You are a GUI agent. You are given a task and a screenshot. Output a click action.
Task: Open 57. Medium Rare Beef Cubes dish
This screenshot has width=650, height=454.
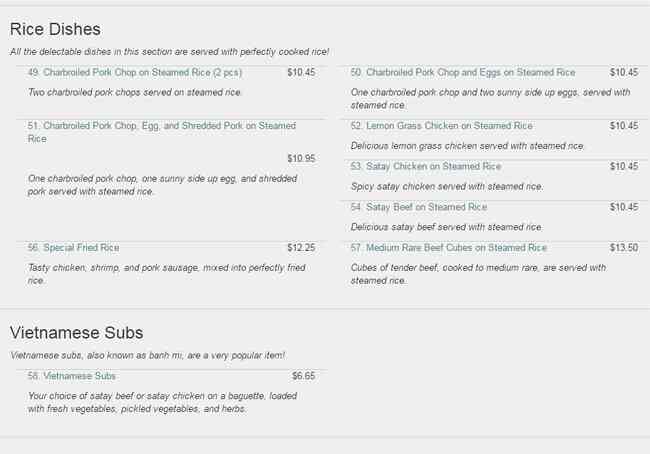pos(448,247)
